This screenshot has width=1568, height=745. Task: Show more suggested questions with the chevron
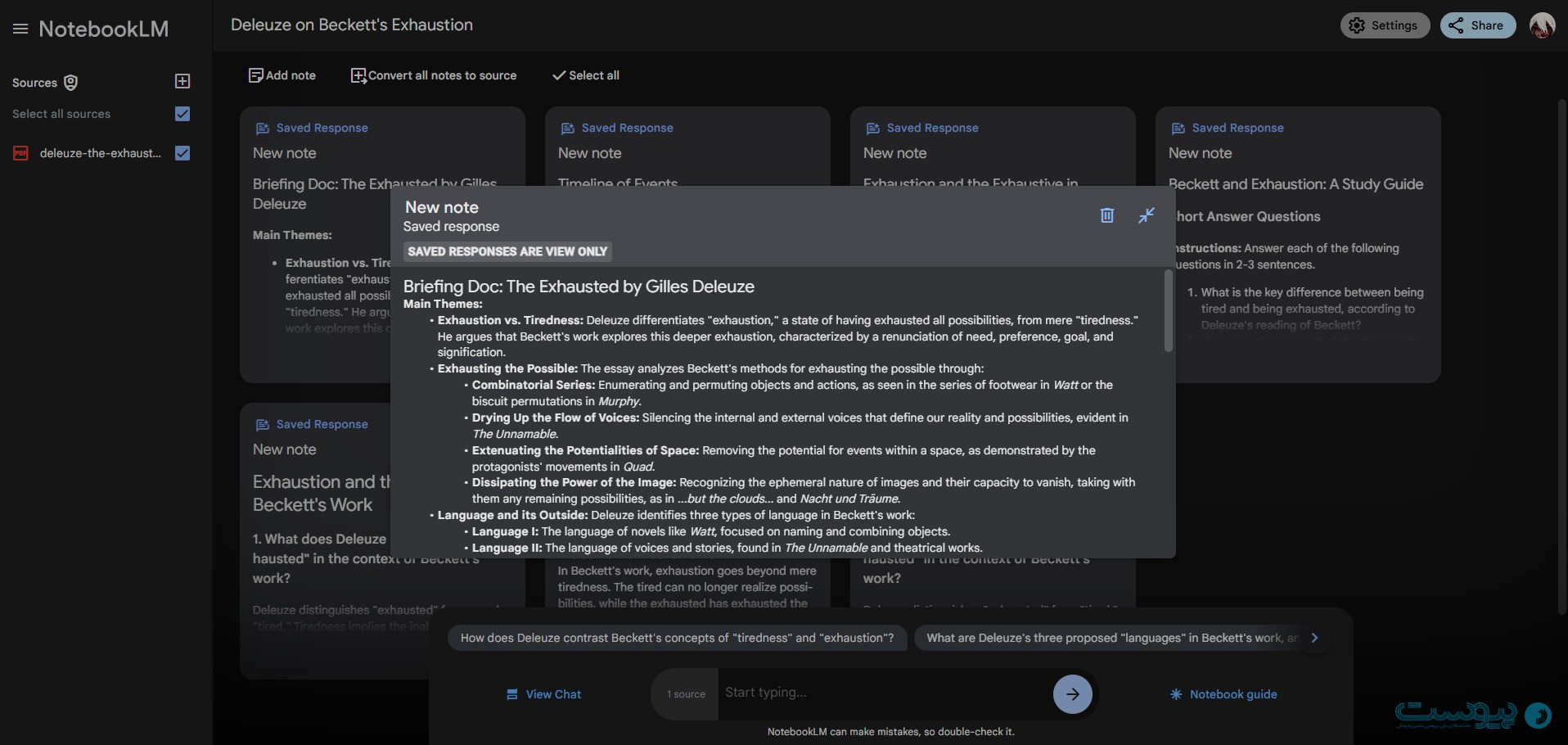(x=1314, y=638)
